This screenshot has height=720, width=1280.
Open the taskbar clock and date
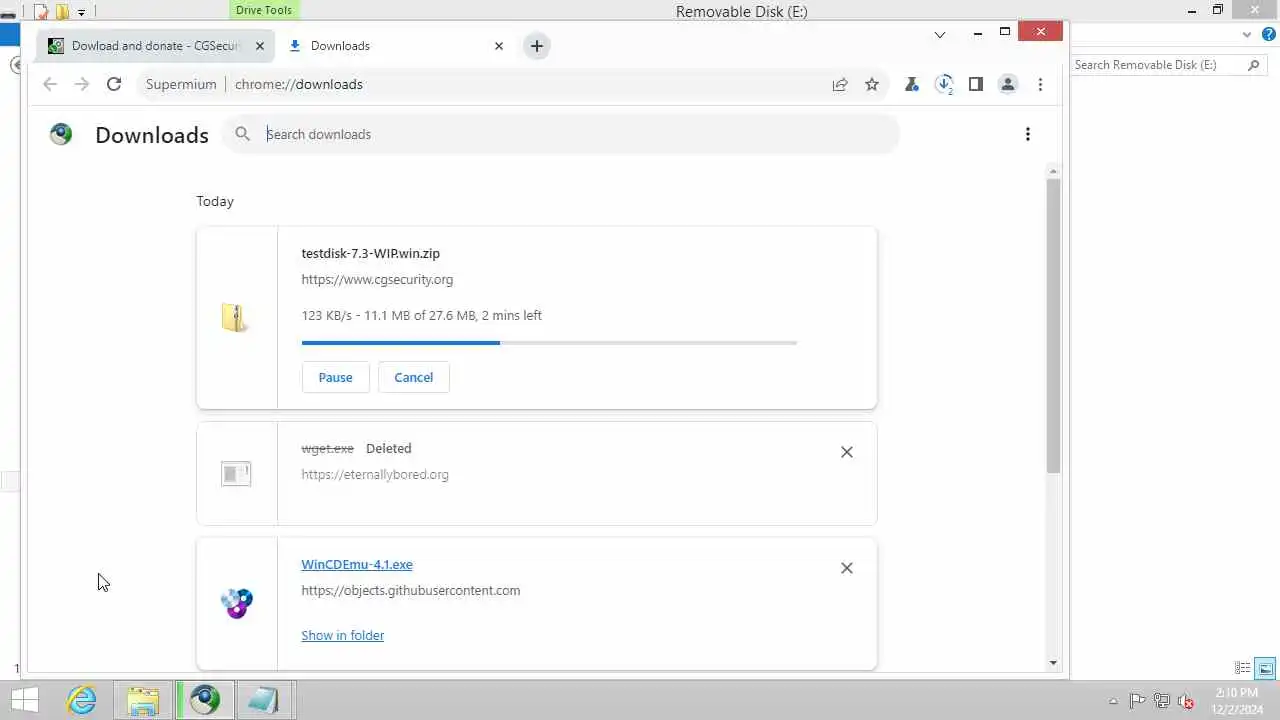click(x=1238, y=700)
